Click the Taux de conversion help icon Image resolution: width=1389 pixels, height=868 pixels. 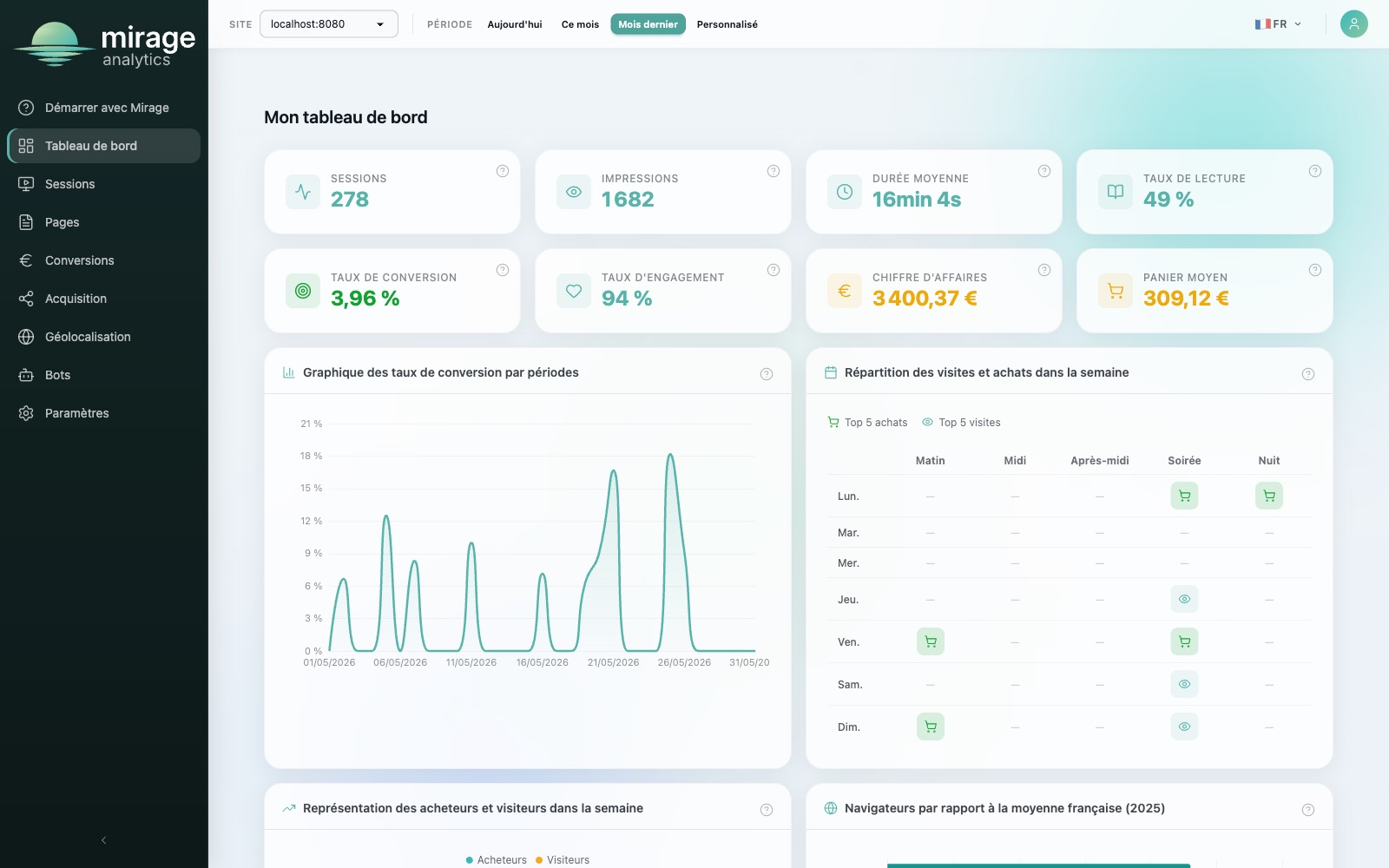click(x=503, y=270)
